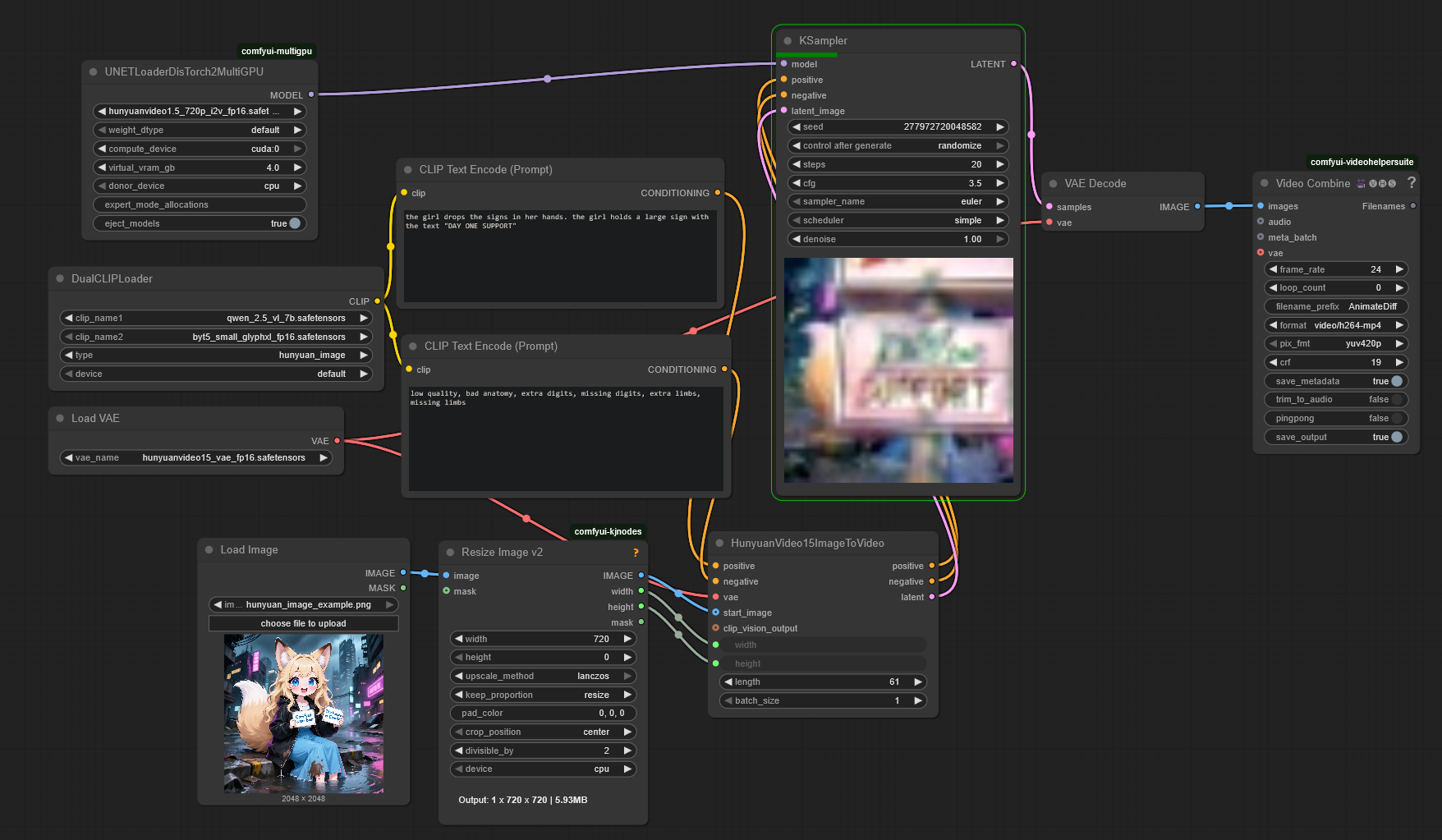Open the scheduler simple dropdown

(x=898, y=220)
